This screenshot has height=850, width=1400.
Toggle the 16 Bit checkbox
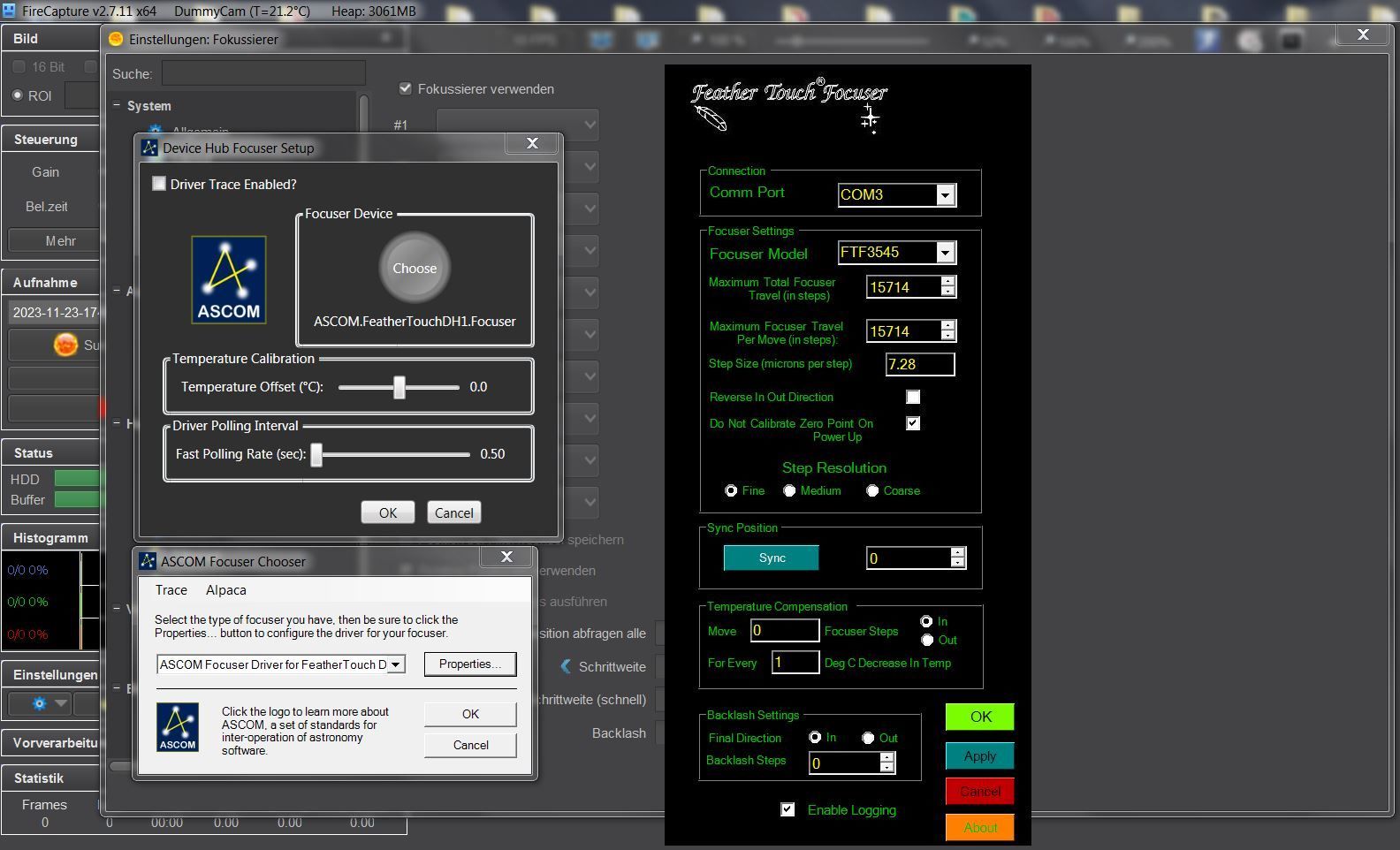(19, 66)
